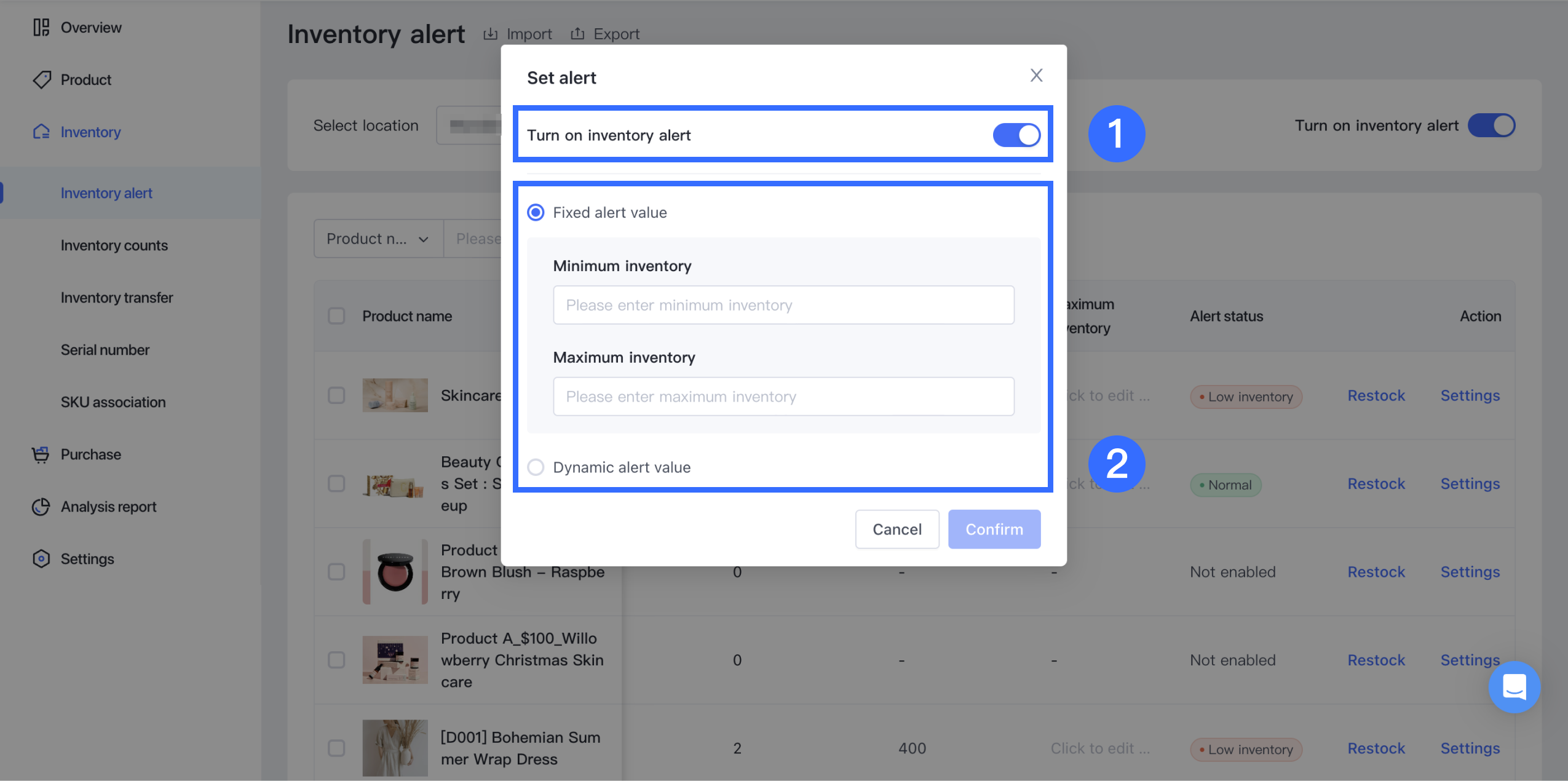Open the chat support bubble
This screenshot has width=1568, height=781.
tap(1514, 687)
